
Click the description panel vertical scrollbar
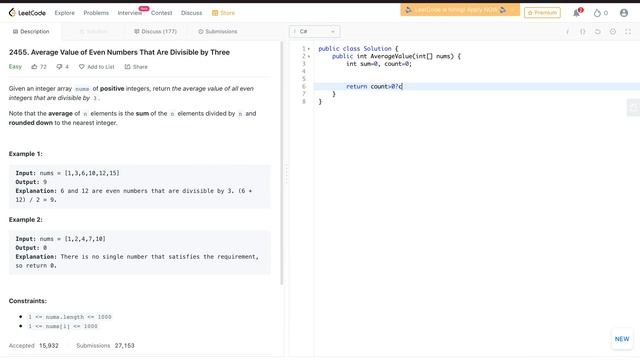coord(282,163)
